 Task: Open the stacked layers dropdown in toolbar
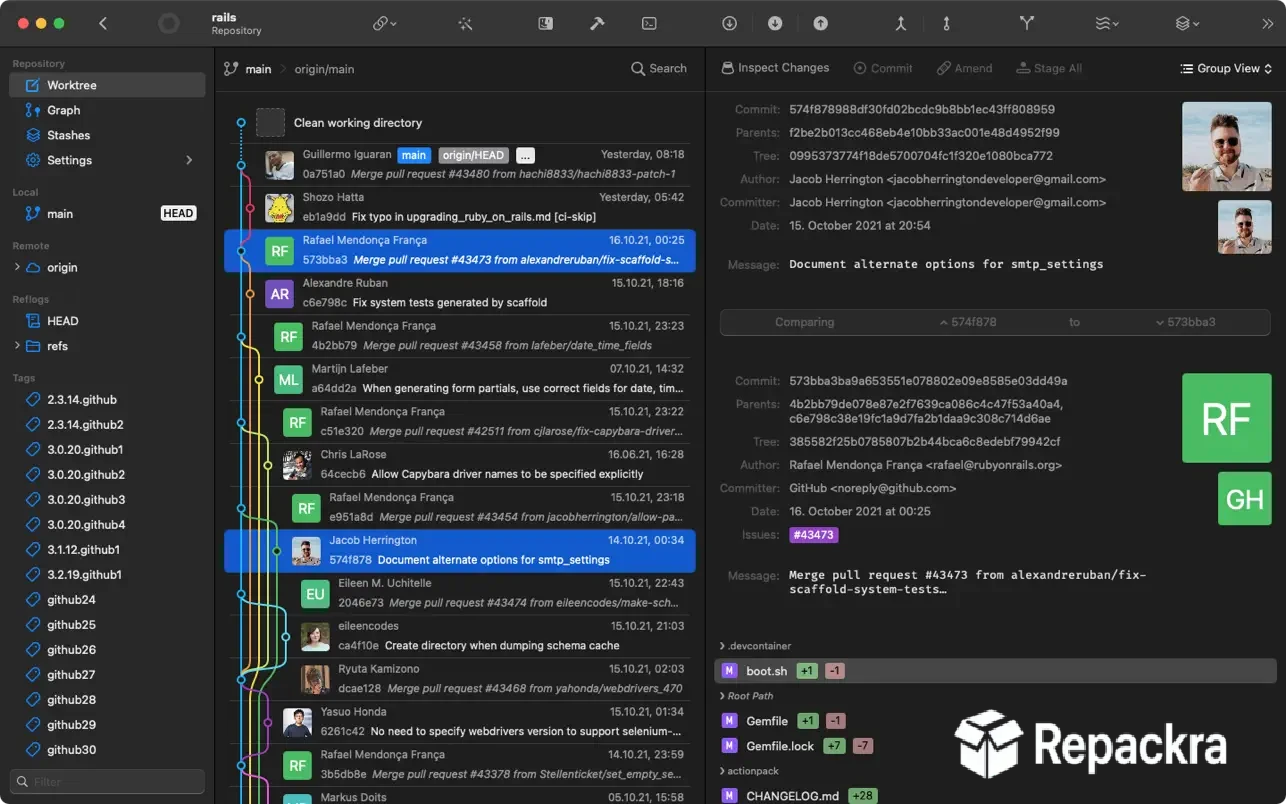pos(1187,23)
